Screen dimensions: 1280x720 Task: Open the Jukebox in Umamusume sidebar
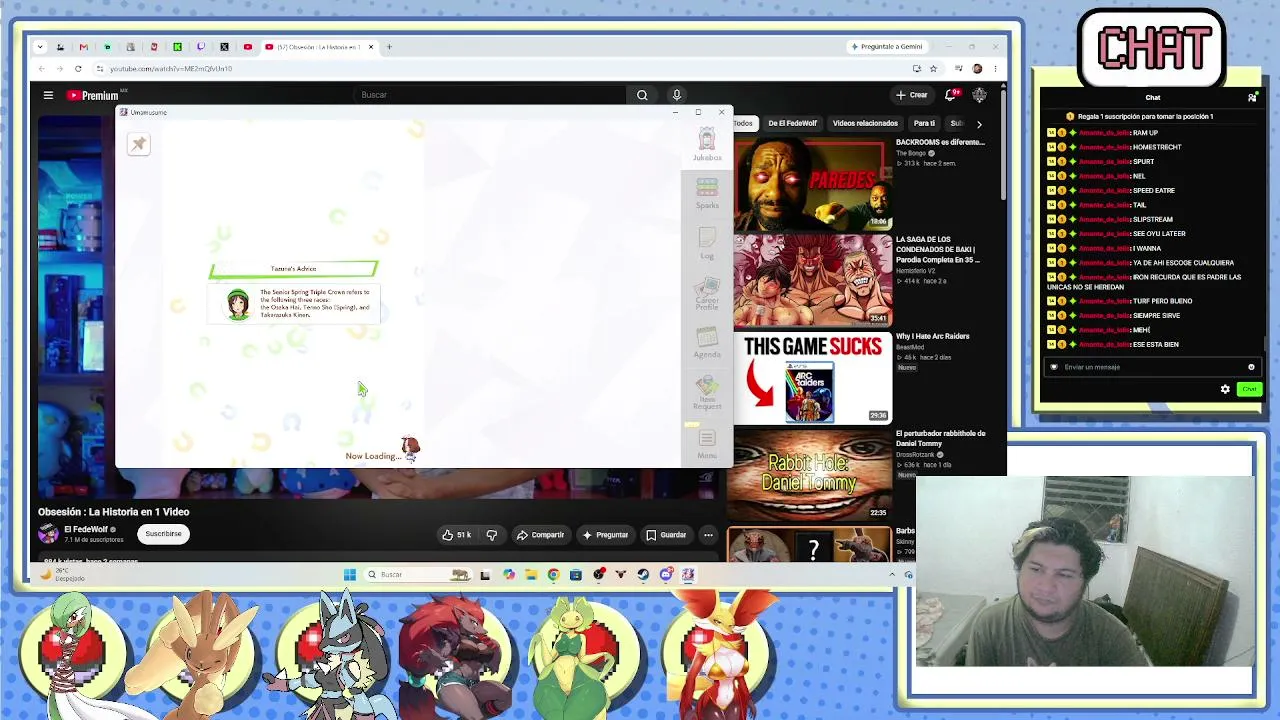point(707,145)
